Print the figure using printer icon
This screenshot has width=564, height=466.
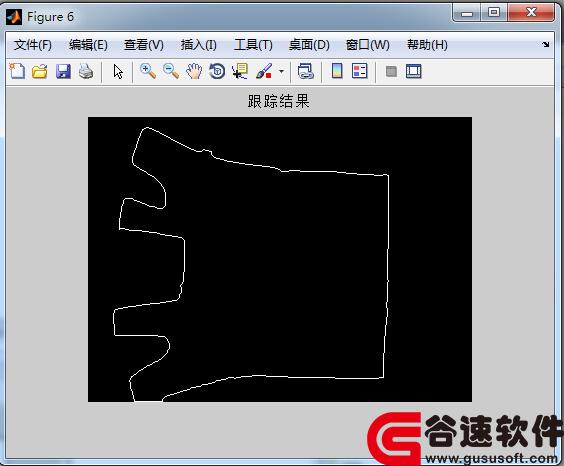pyautogui.click(x=86, y=71)
